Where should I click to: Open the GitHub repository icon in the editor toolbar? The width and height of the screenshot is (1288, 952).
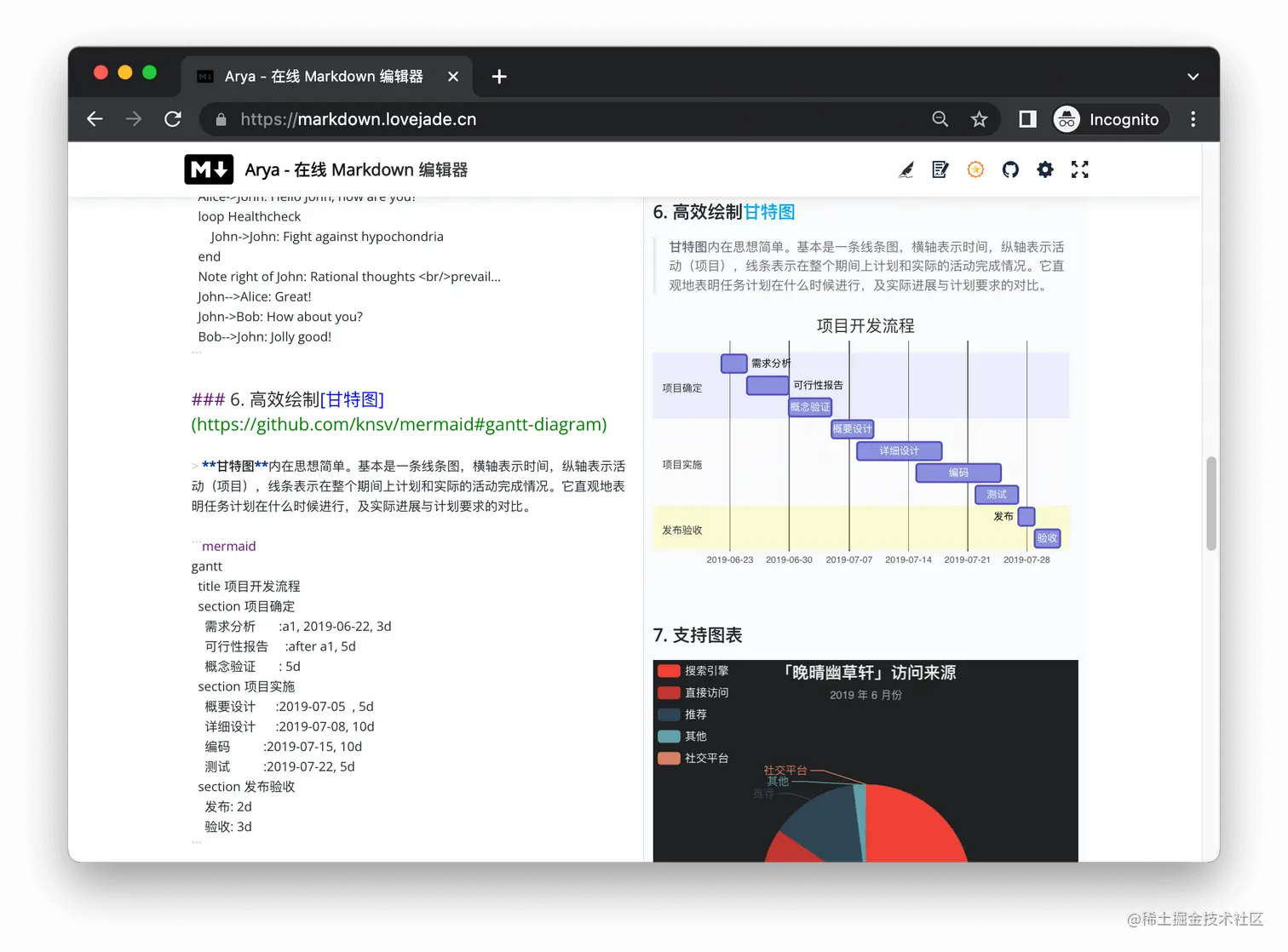(1010, 169)
